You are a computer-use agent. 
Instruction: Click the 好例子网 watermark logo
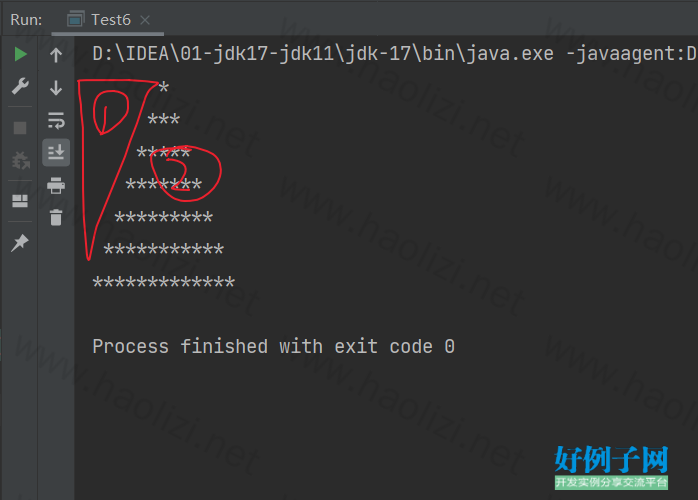click(x=611, y=467)
